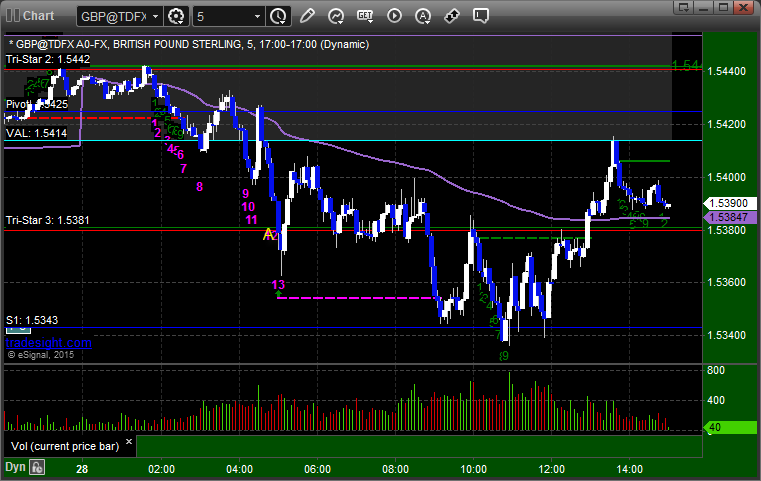This screenshot has width=761, height=481.
Task: Click the window pin options button
Action: point(684,7)
